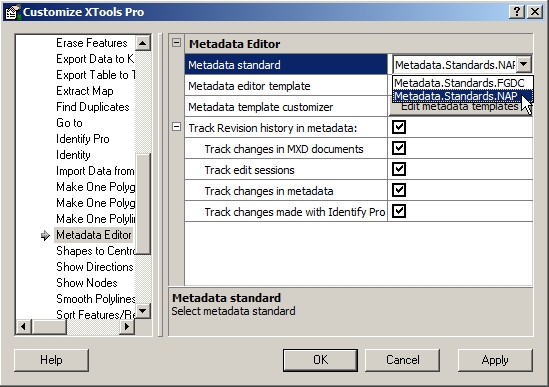Select Identify Pro in the tool list
This screenshot has width=549, height=387.
point(83,139)
